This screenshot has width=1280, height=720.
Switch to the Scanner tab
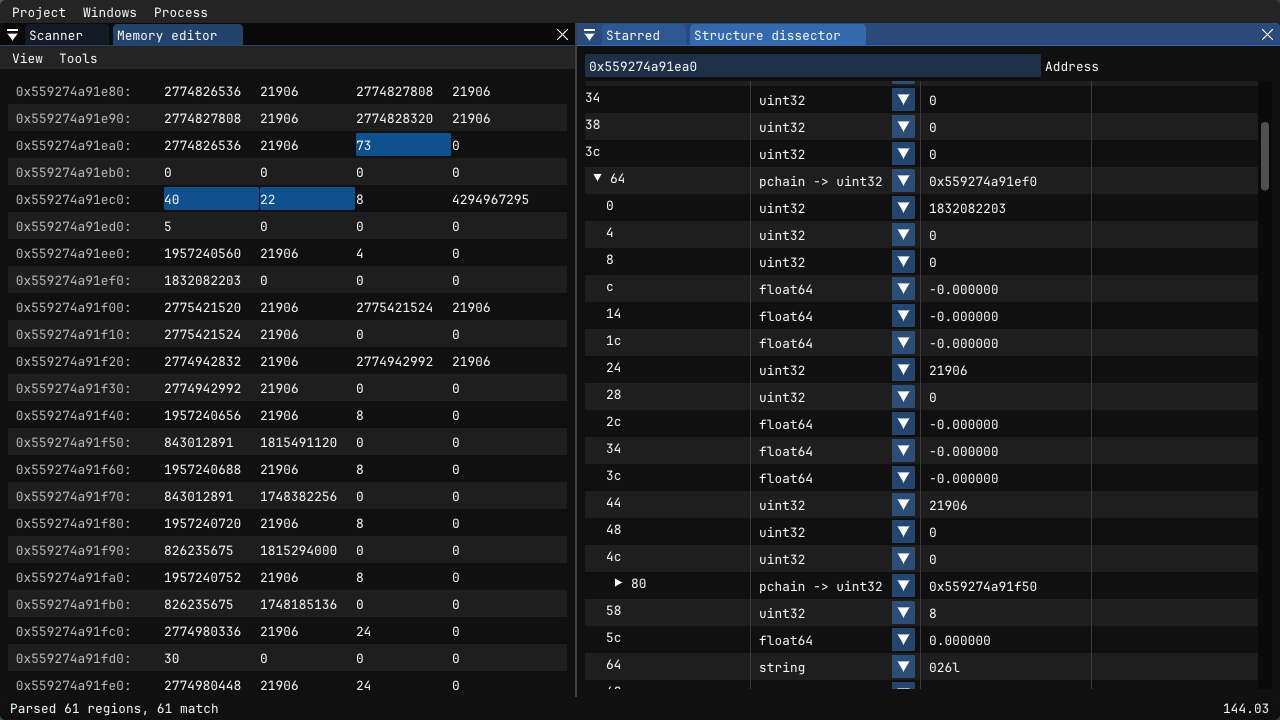56,35
